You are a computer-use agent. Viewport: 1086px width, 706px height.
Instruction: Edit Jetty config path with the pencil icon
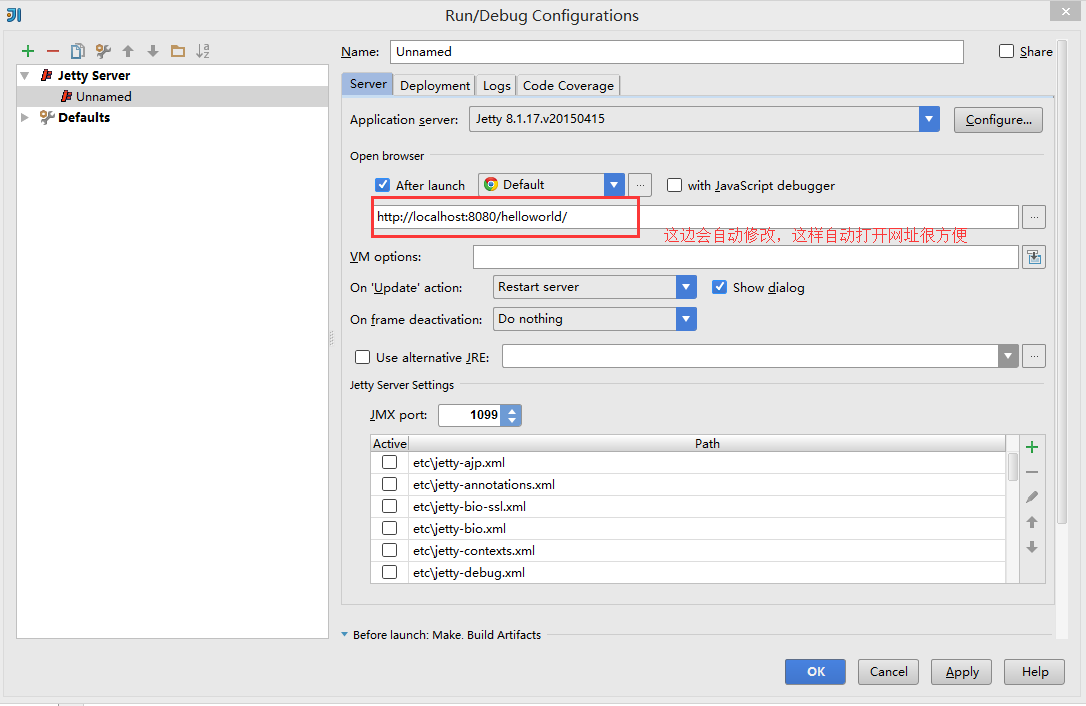coord(1032,497)
